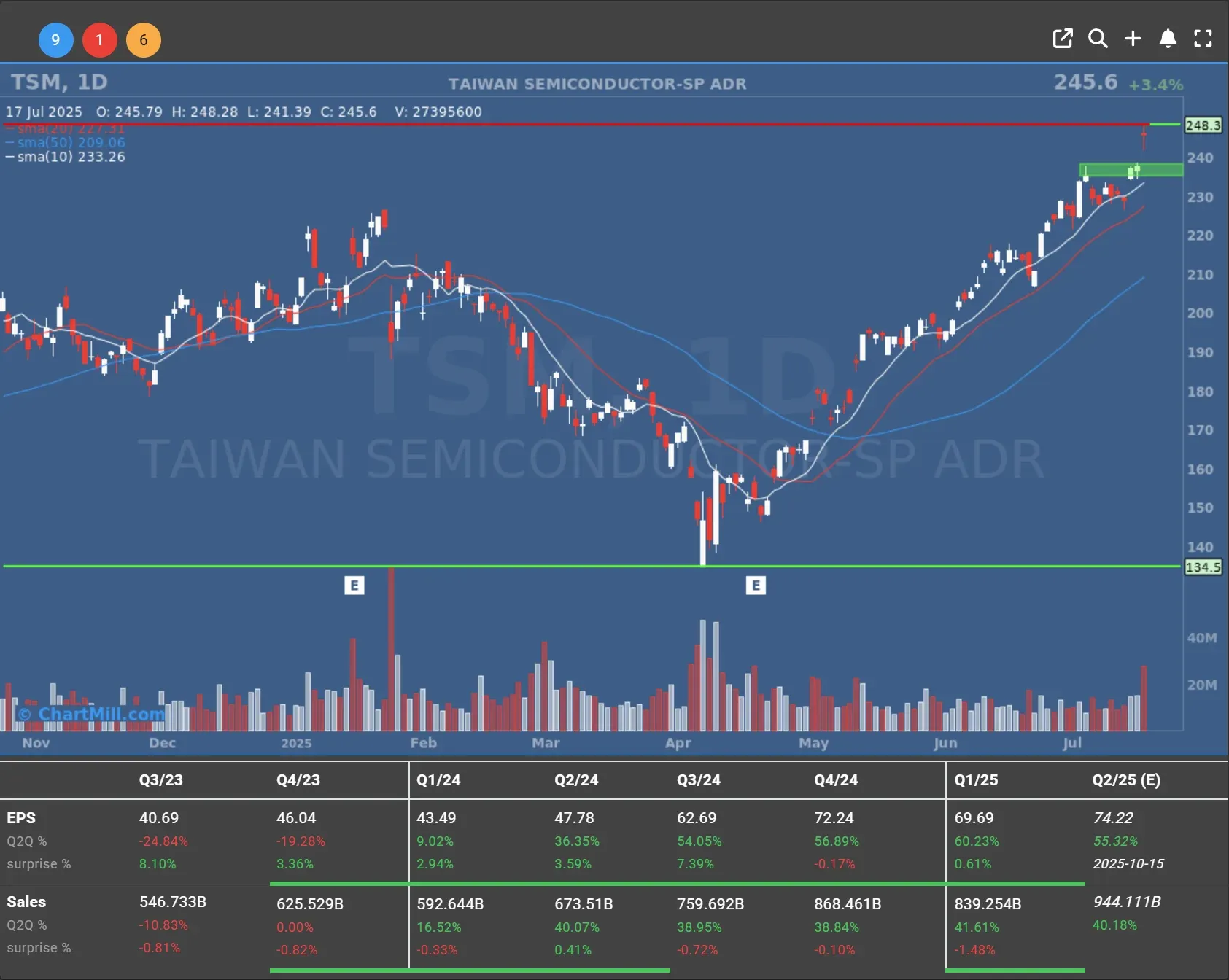Click EPS value 62.69
Viewport: 1229px width, 980px height.
[697, 818]
